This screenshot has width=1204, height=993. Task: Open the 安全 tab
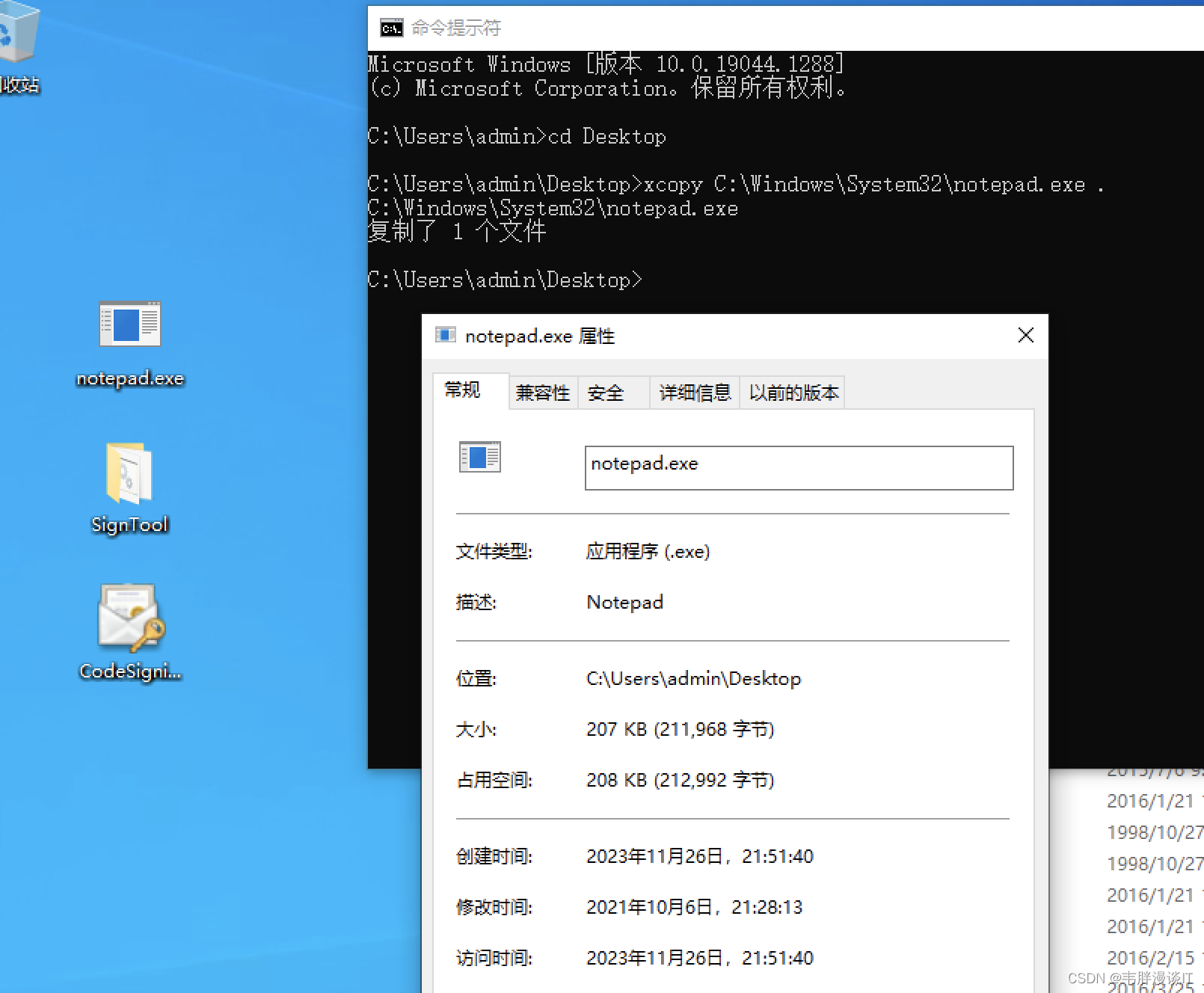tap(613, 393)
